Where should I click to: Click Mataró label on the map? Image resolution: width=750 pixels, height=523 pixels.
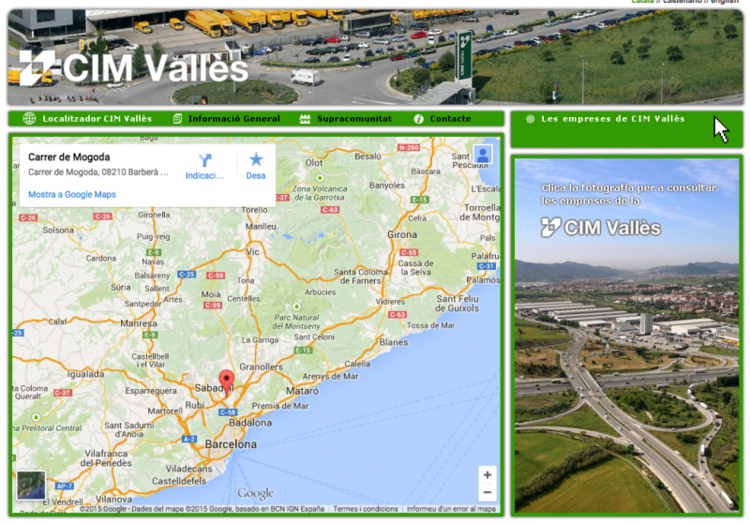tap(302, 391)
